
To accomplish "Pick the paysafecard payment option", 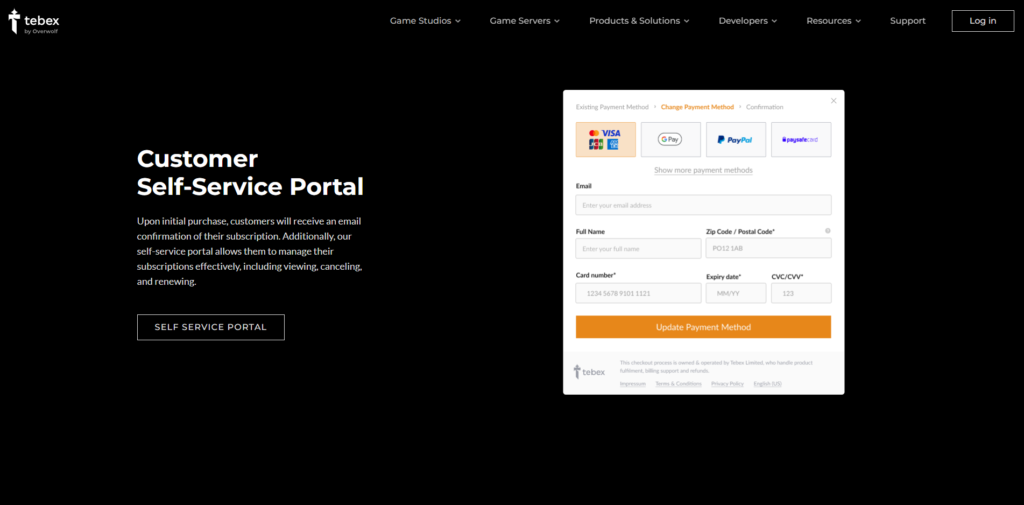I will click(x=800, y=139).
